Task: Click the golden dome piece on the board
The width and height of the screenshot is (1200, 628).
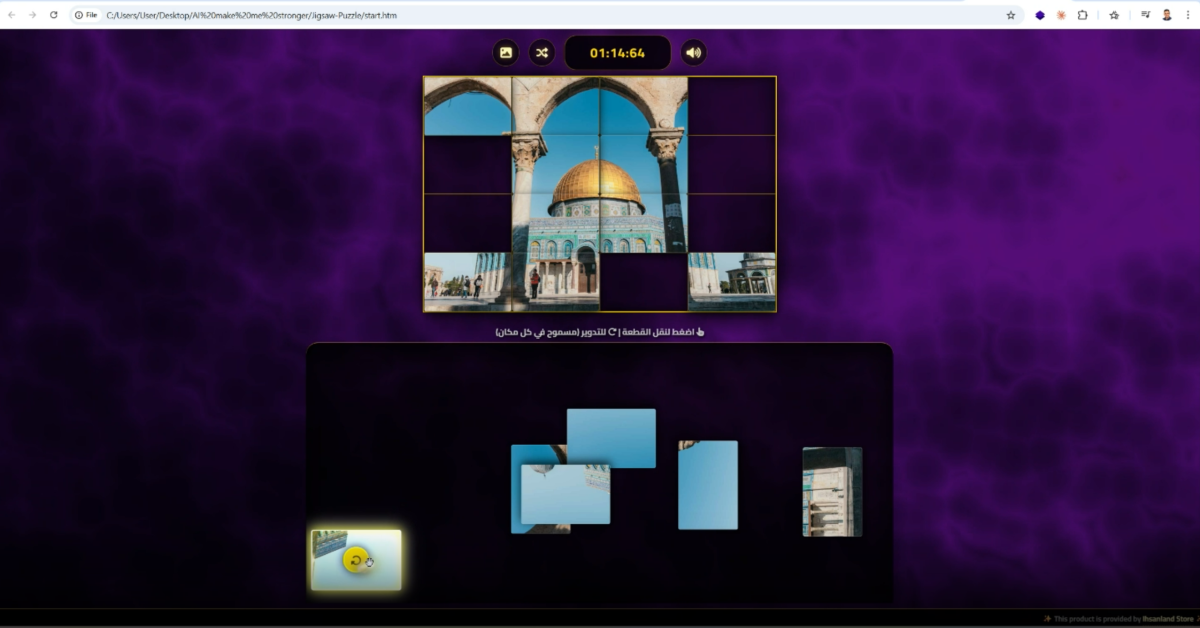Action: (x=598, y=194)
